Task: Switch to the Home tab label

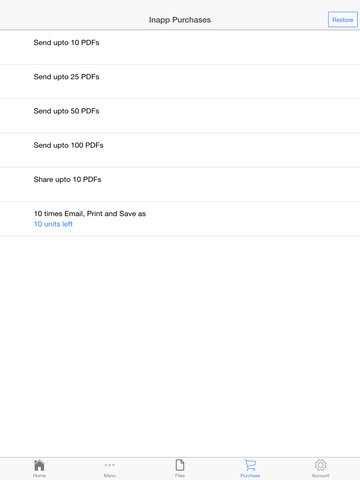Action: pos(39,476)
